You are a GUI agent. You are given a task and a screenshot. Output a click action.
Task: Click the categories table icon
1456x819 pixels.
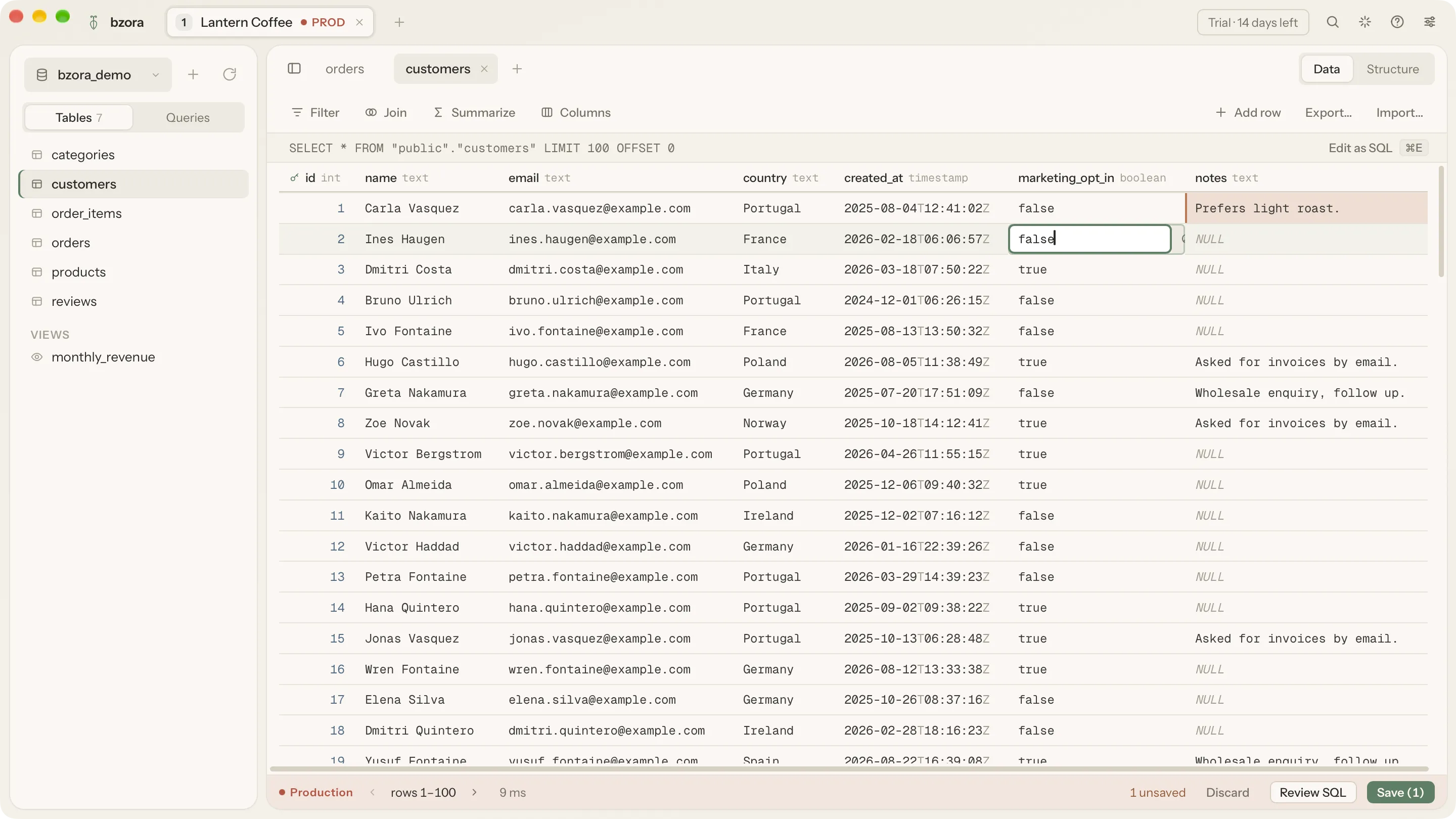(x=37, y=155)
